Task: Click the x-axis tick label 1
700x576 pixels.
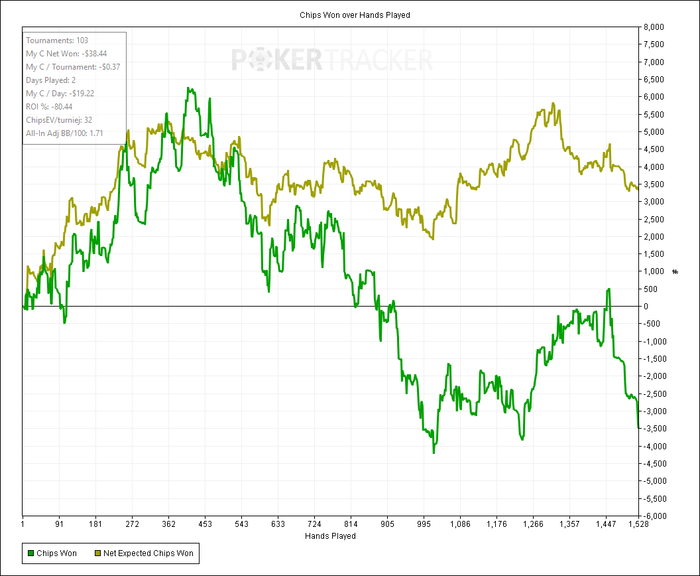Action: pyautogui.click(x=22, y=524)
